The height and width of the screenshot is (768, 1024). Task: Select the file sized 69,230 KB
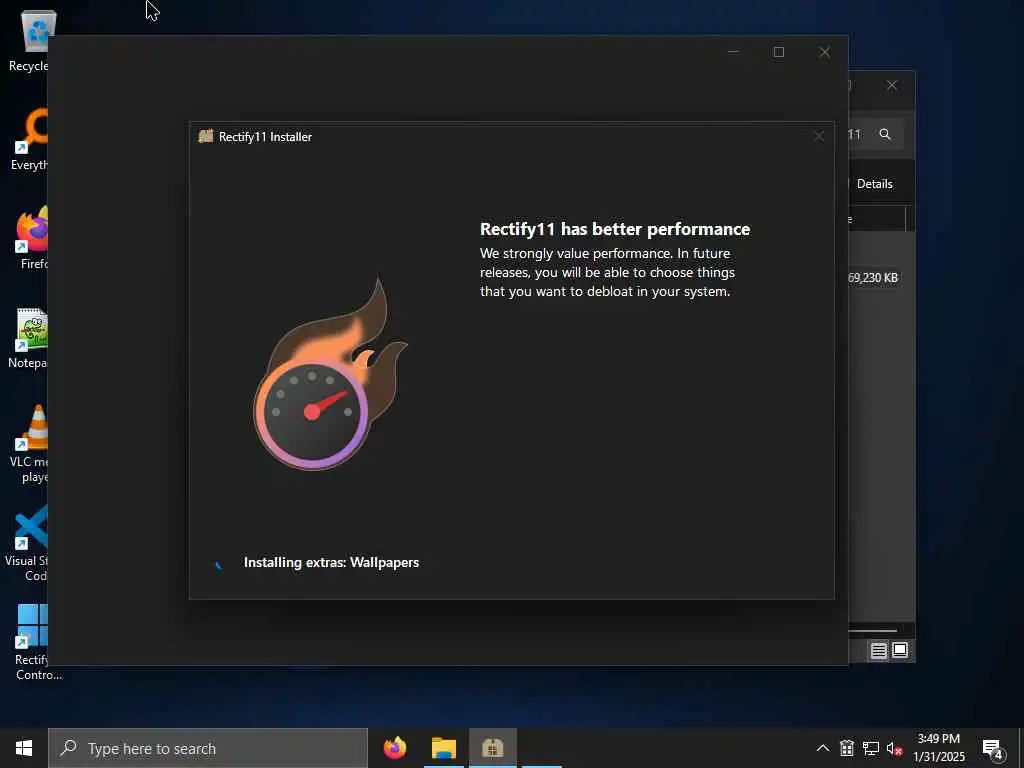pyautogui.click(x=873, y=278)
